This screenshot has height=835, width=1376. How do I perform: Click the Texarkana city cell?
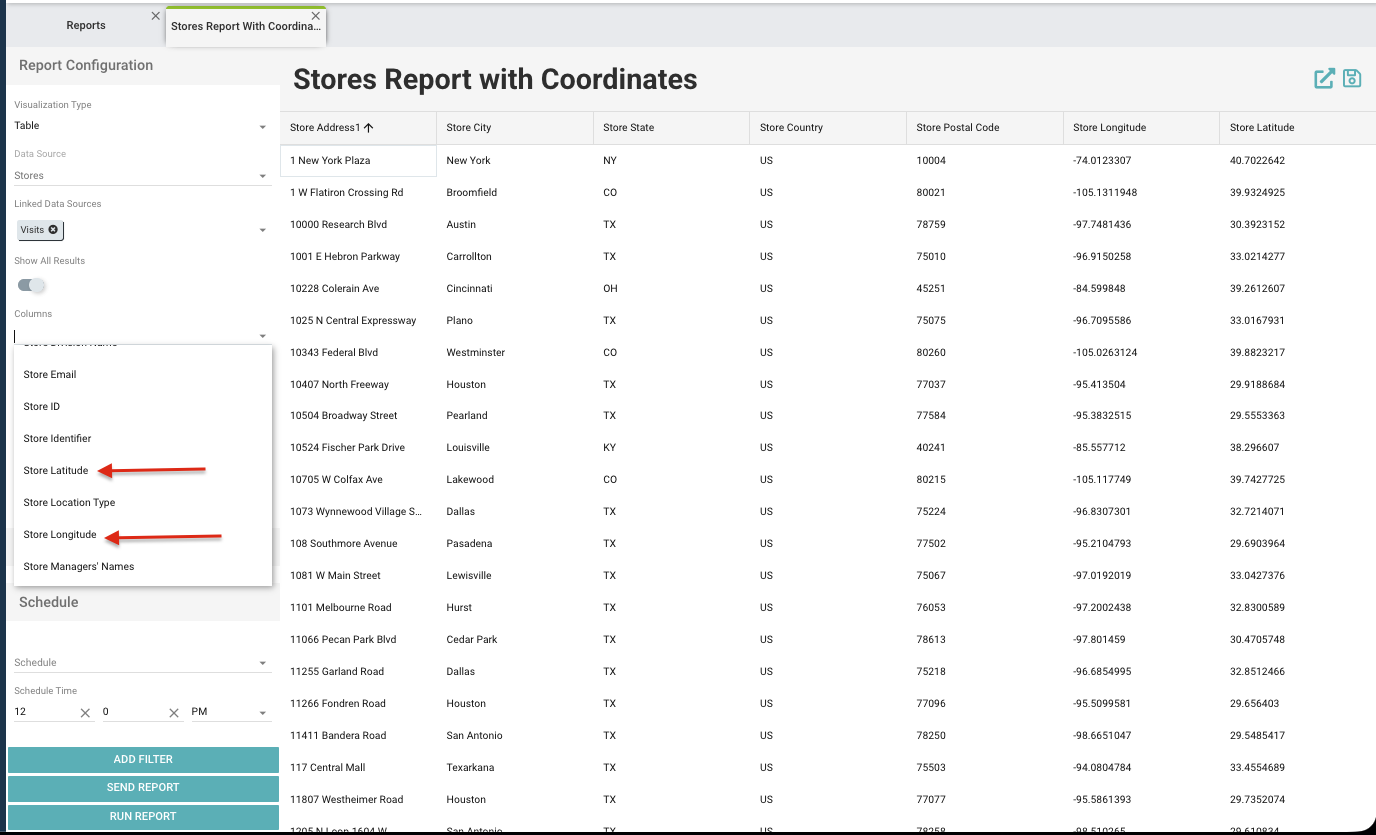515,768
